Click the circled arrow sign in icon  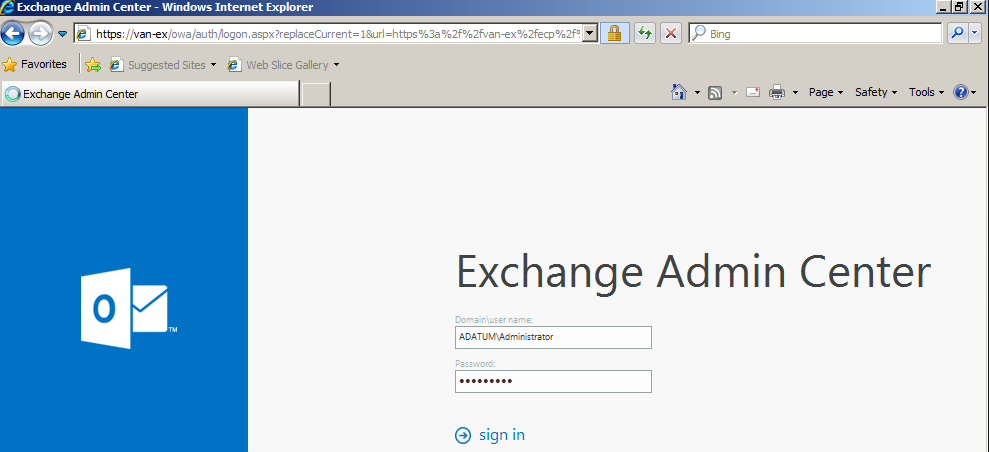coord(463,436)
